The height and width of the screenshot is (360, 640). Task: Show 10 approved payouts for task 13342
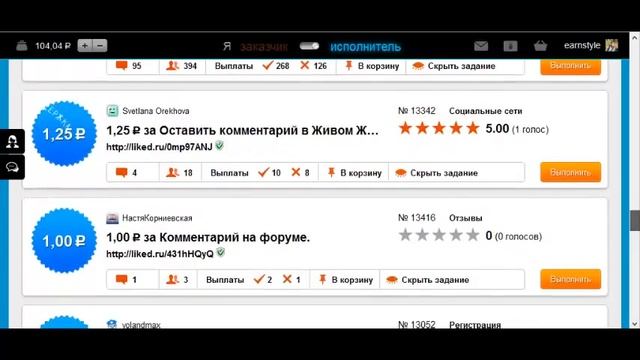point(264,173)
